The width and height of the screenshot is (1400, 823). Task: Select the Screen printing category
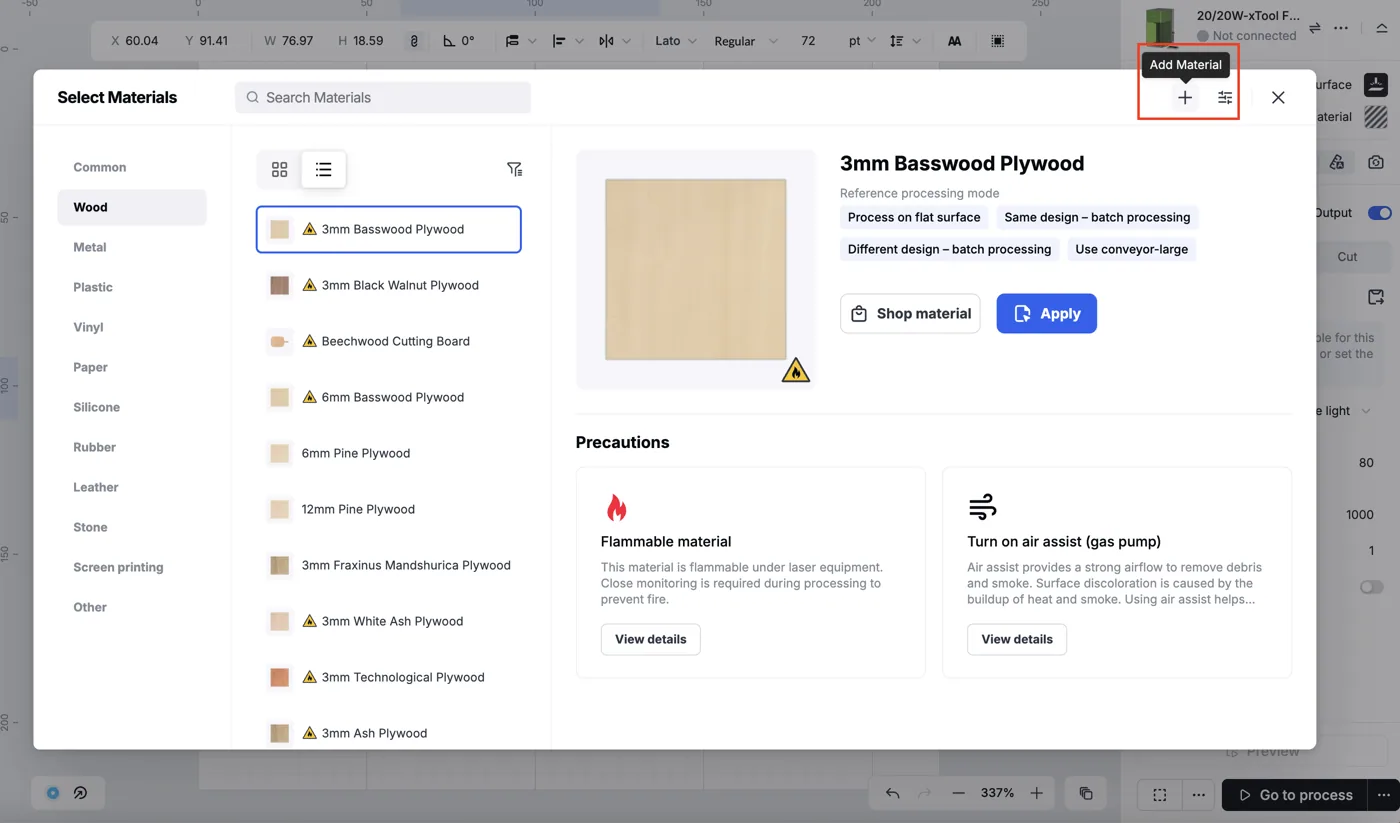click(x=132, y=567)
